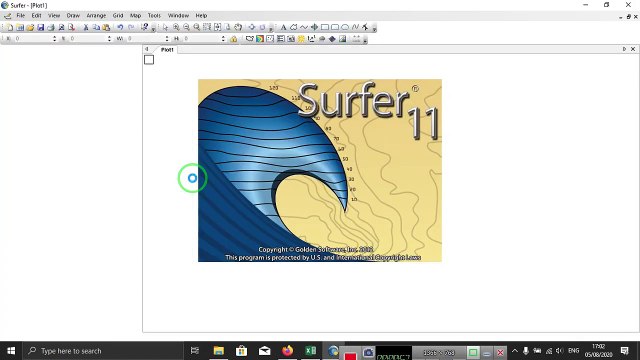
Task: Open a new worksheet from toolbar
Action: [x=20, y=27]
